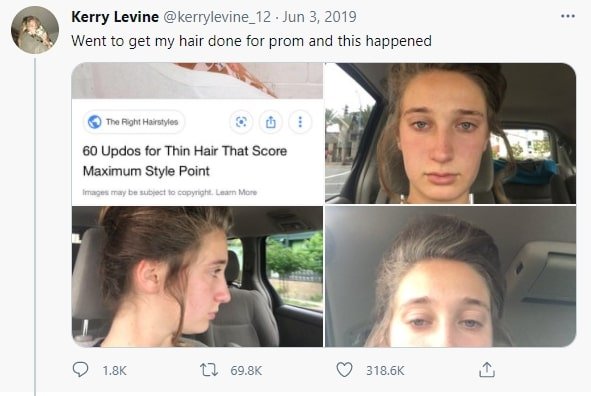Click The Right Hairstyles source chip
This screenshot has width=591, height=396.
(x=134, y=122)
